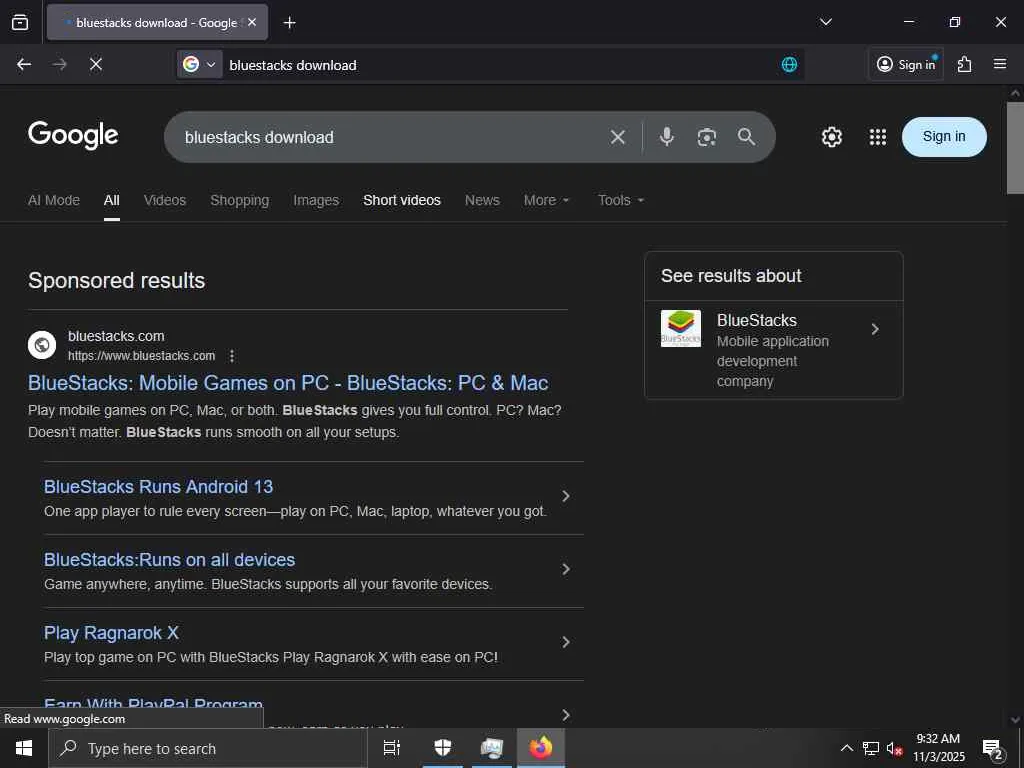Image resolution: width=1024 pixels, height=768 pixels.
Task: Switch to Shopping results tab
Action: click(x=240, y=200)
